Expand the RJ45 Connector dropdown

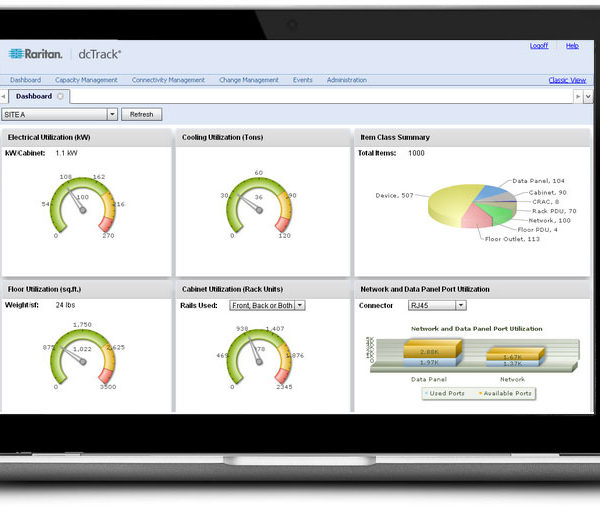461,305
